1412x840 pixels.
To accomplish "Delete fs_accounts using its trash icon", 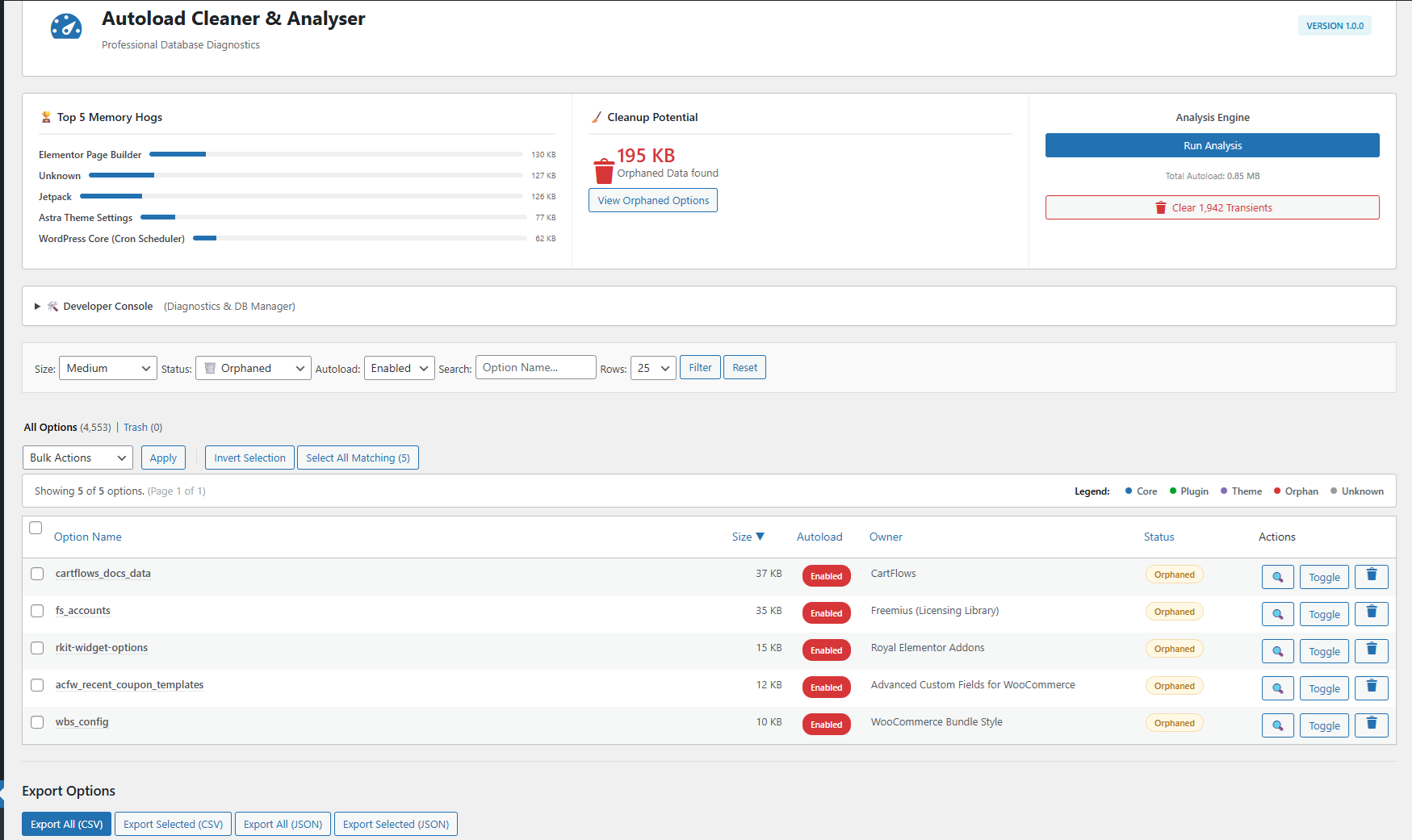I will pyautogui.click(x=1371, y=613).
